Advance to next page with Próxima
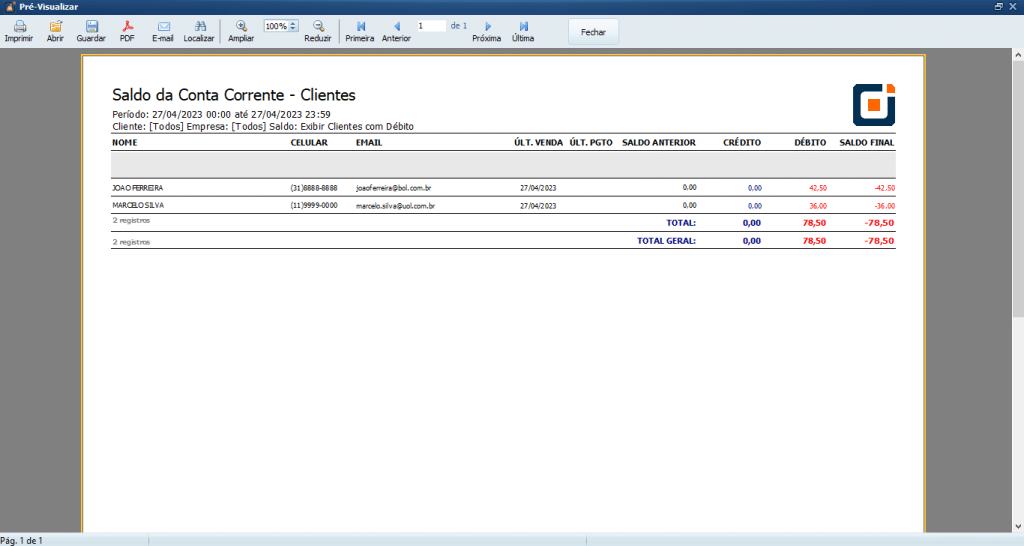The image size is (1024, 546). (487, 26)
